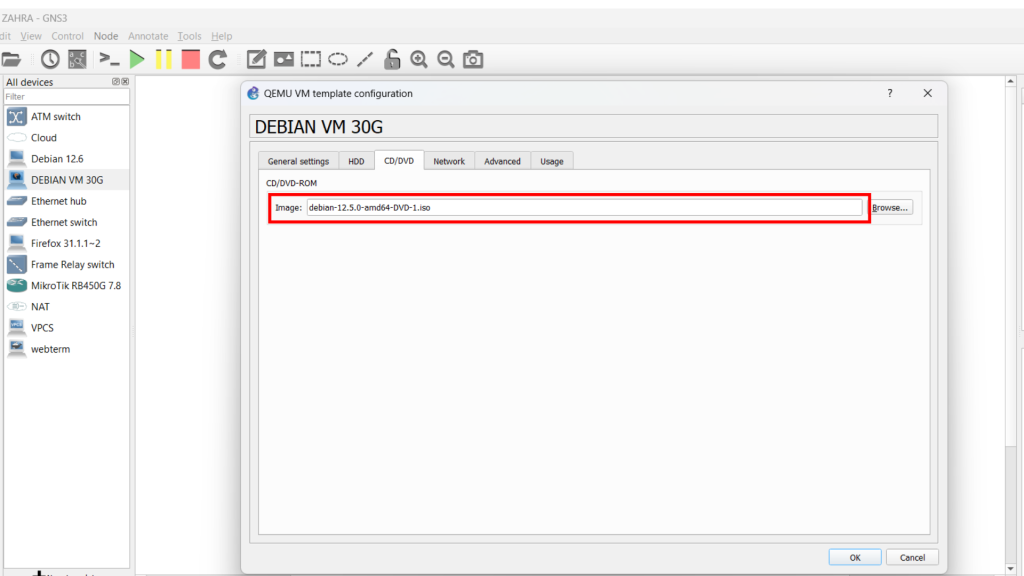Click the Start all nodes play icon

pos(137,60)
